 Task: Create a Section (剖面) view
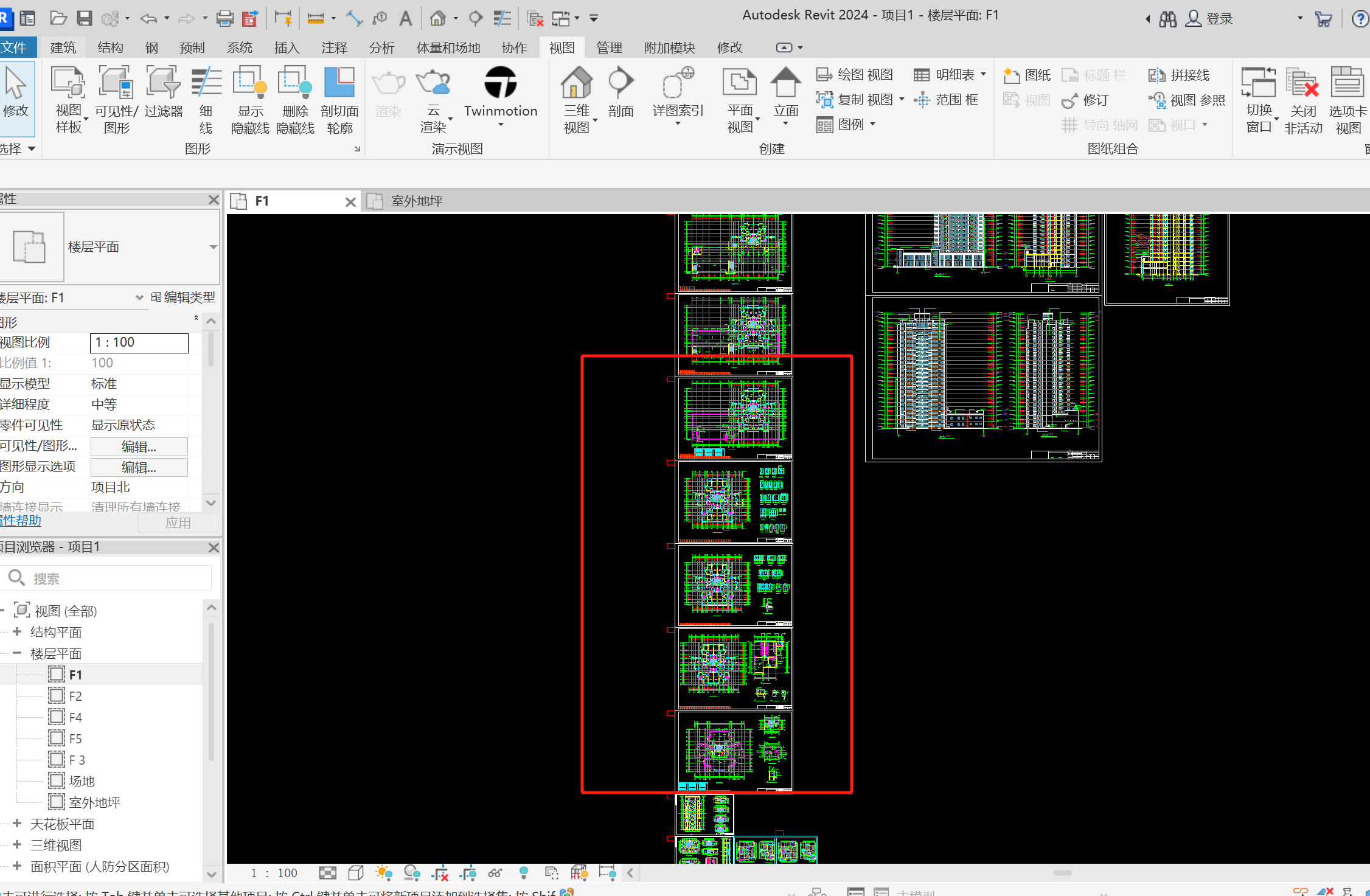click(x=621, y=92)
